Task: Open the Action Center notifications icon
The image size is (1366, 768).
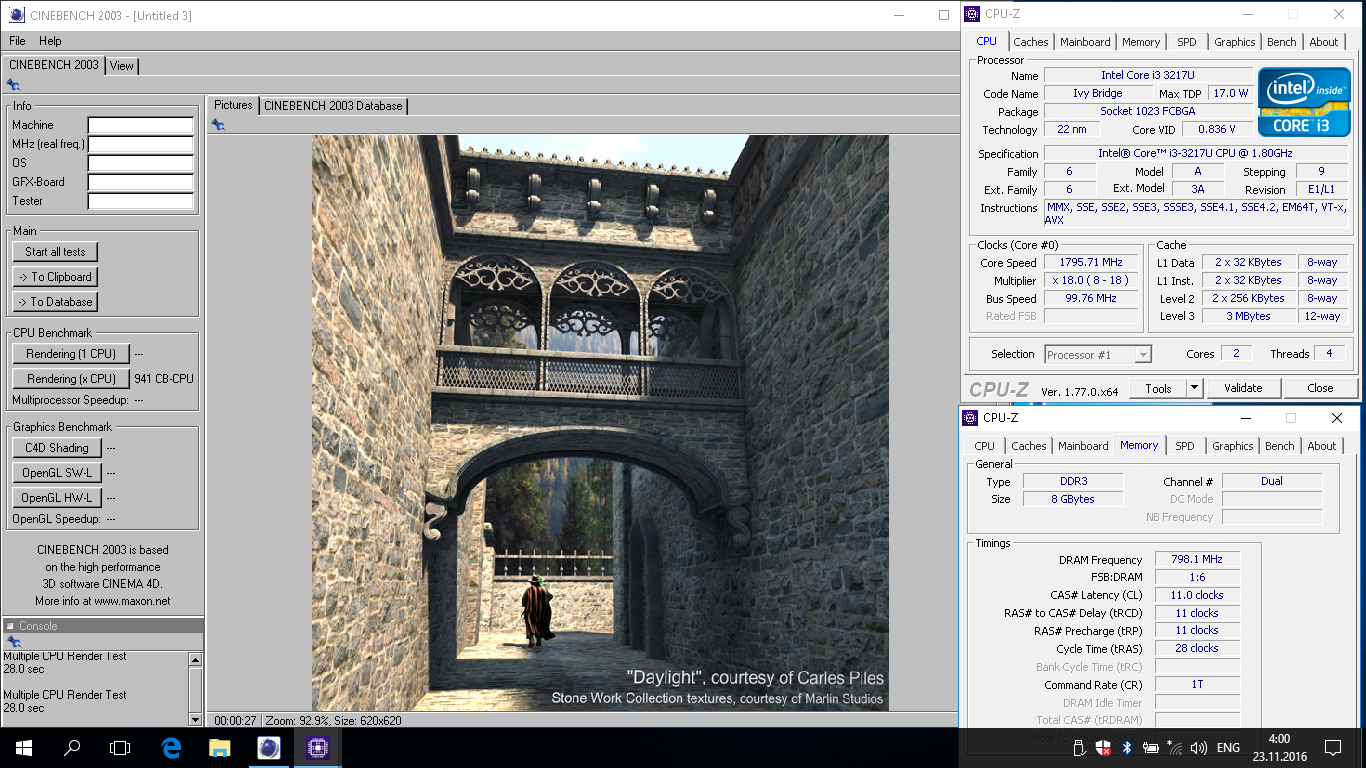Action: click(1332, 748)
